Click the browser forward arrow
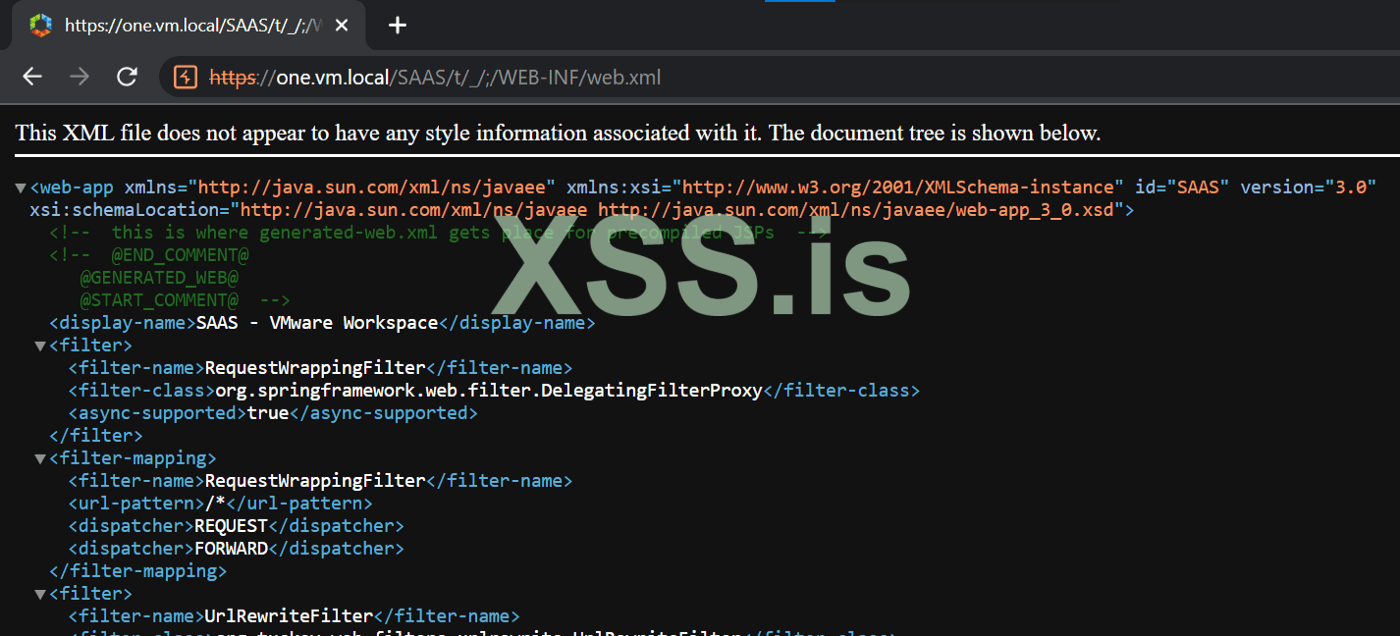1400x636 pixels. [x=80, y=77]
